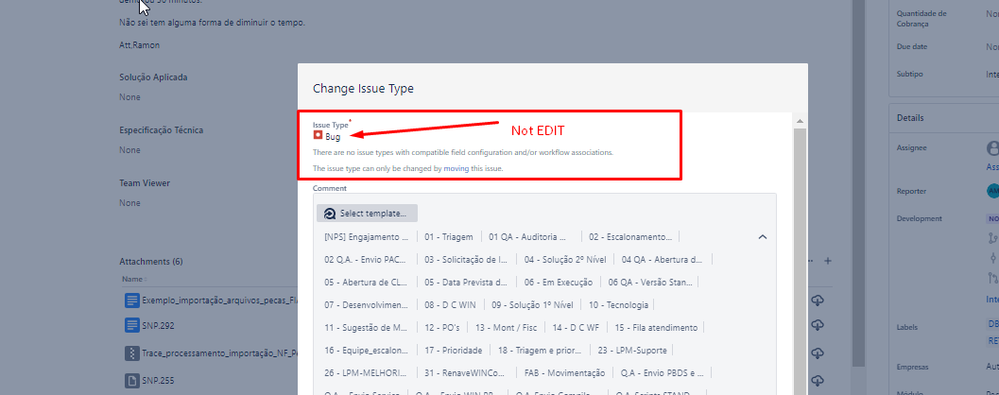Image resolution: width=999 pixels, height=395 pixels.
Task: Insert the '05 - Abertura de CL...' template
Action: pos(366,282)
